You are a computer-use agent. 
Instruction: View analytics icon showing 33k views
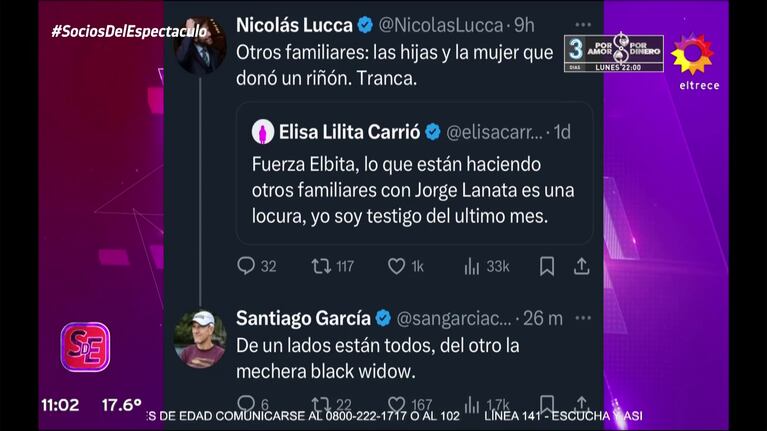[x=472, y=266]
